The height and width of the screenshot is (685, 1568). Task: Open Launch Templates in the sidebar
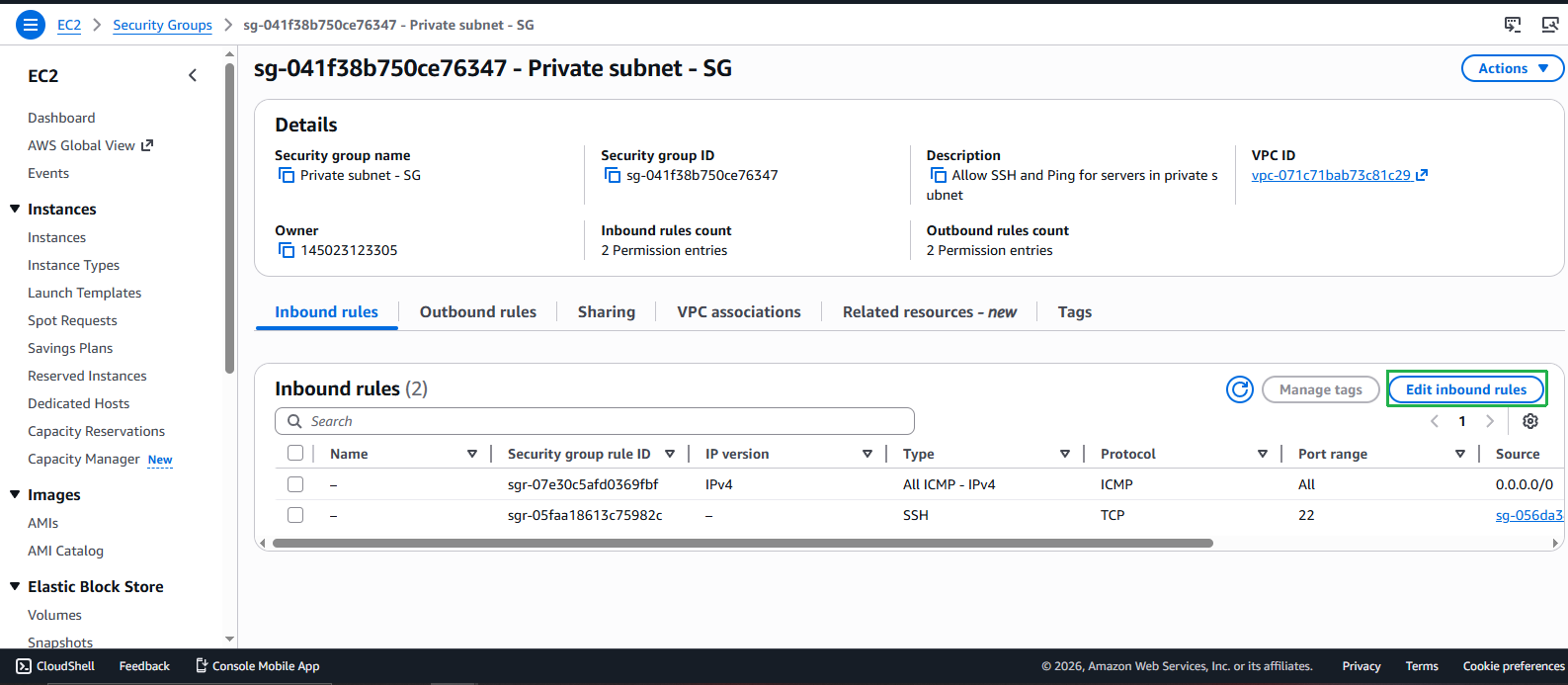tap(84, 293)
